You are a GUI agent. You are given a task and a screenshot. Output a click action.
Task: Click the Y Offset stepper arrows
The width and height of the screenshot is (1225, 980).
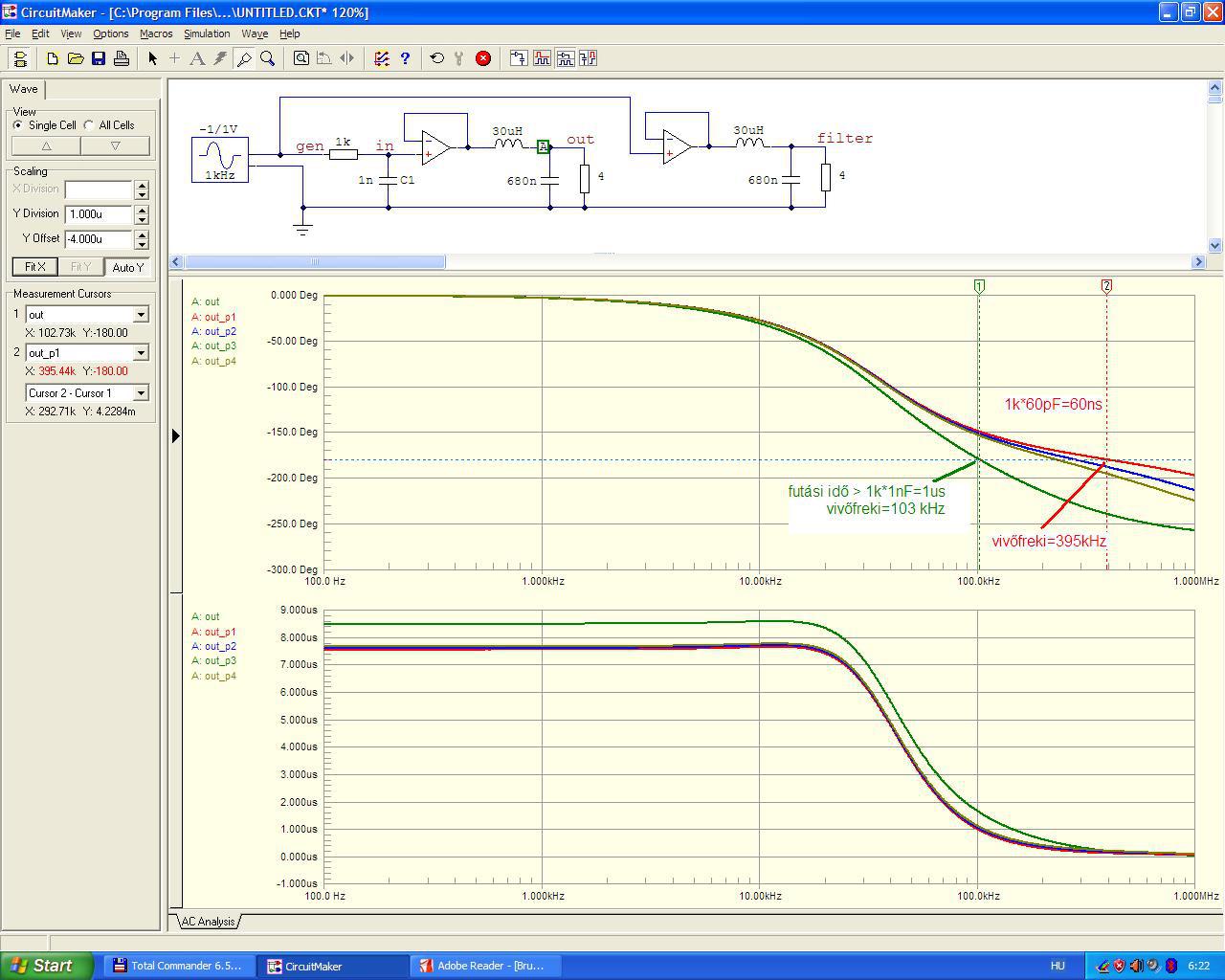tap(142, 239)
